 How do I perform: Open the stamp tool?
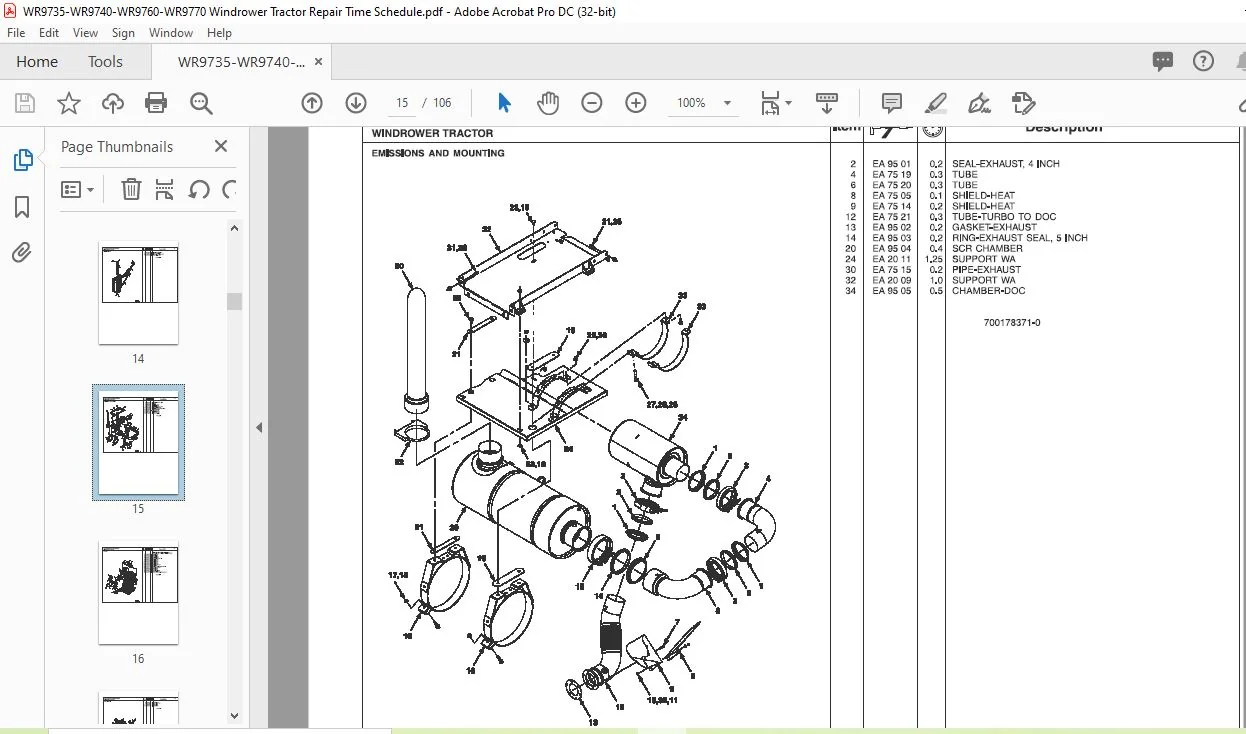1023,103
